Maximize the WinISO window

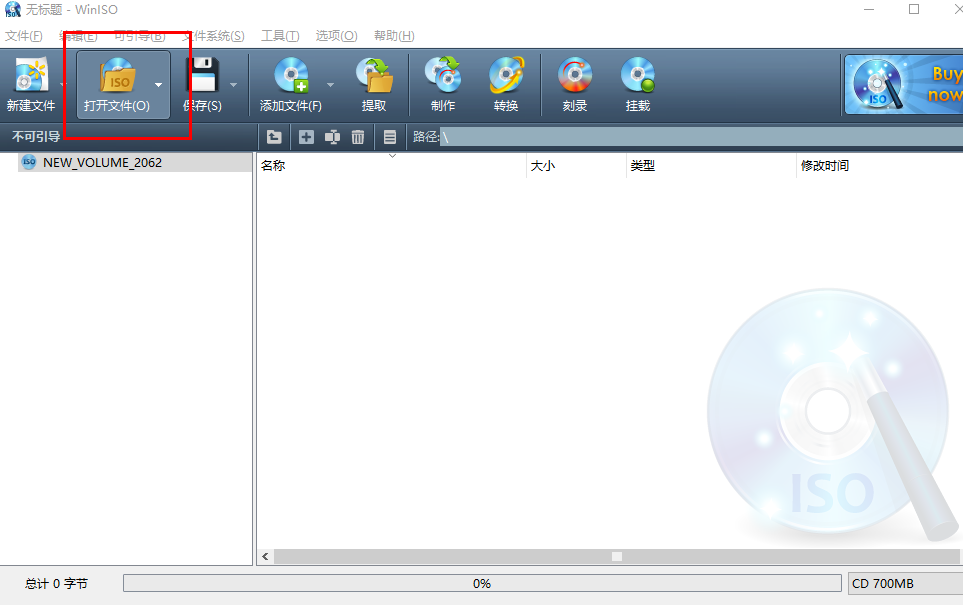(x=914, y=9)
